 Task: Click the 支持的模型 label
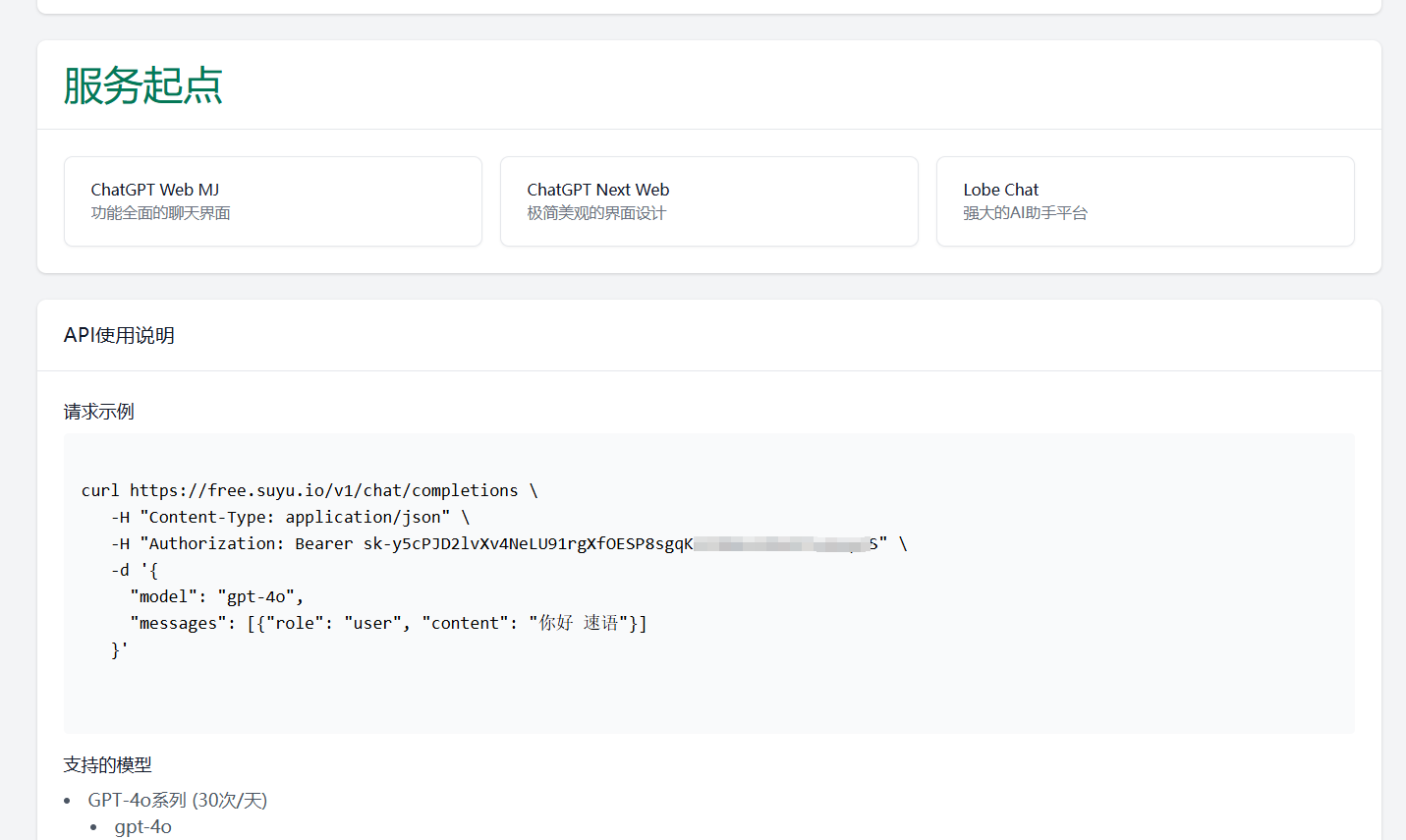click(x=108, y=764)
